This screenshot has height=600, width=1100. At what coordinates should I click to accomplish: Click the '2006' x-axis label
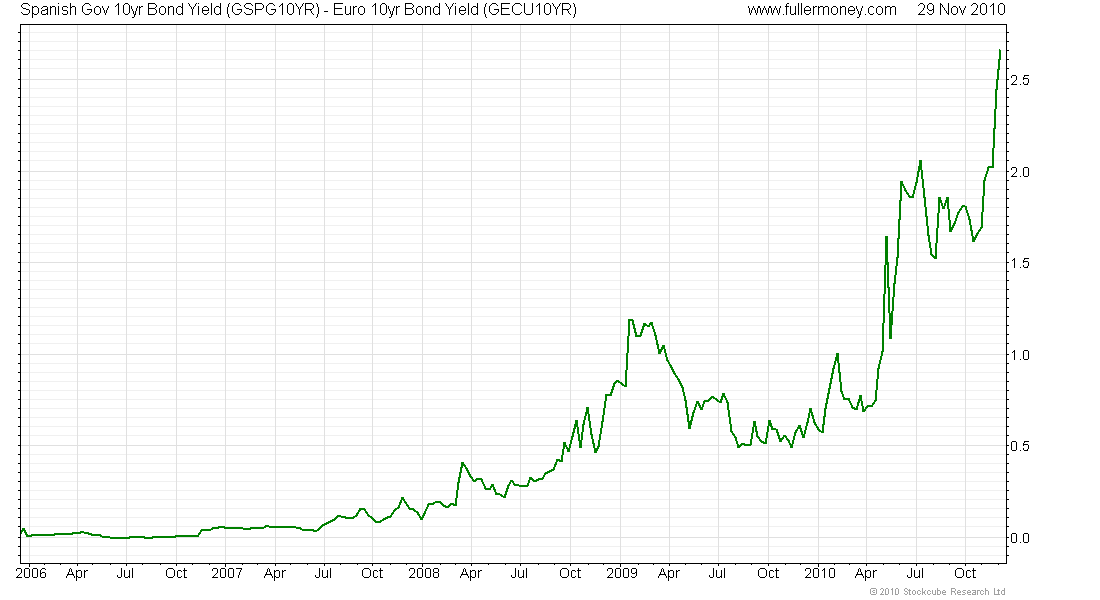pos(32,573)
